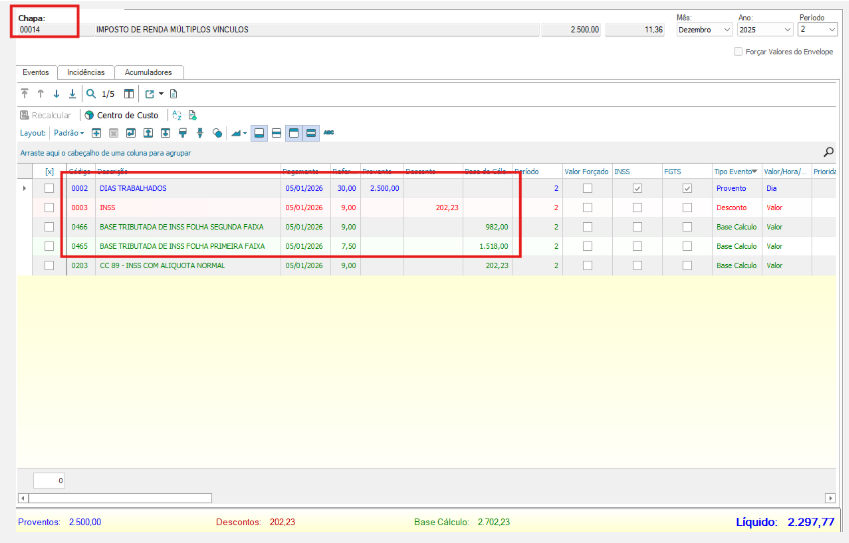
Task: Click the Valor Forçado column header
Action: coord(587,171)
